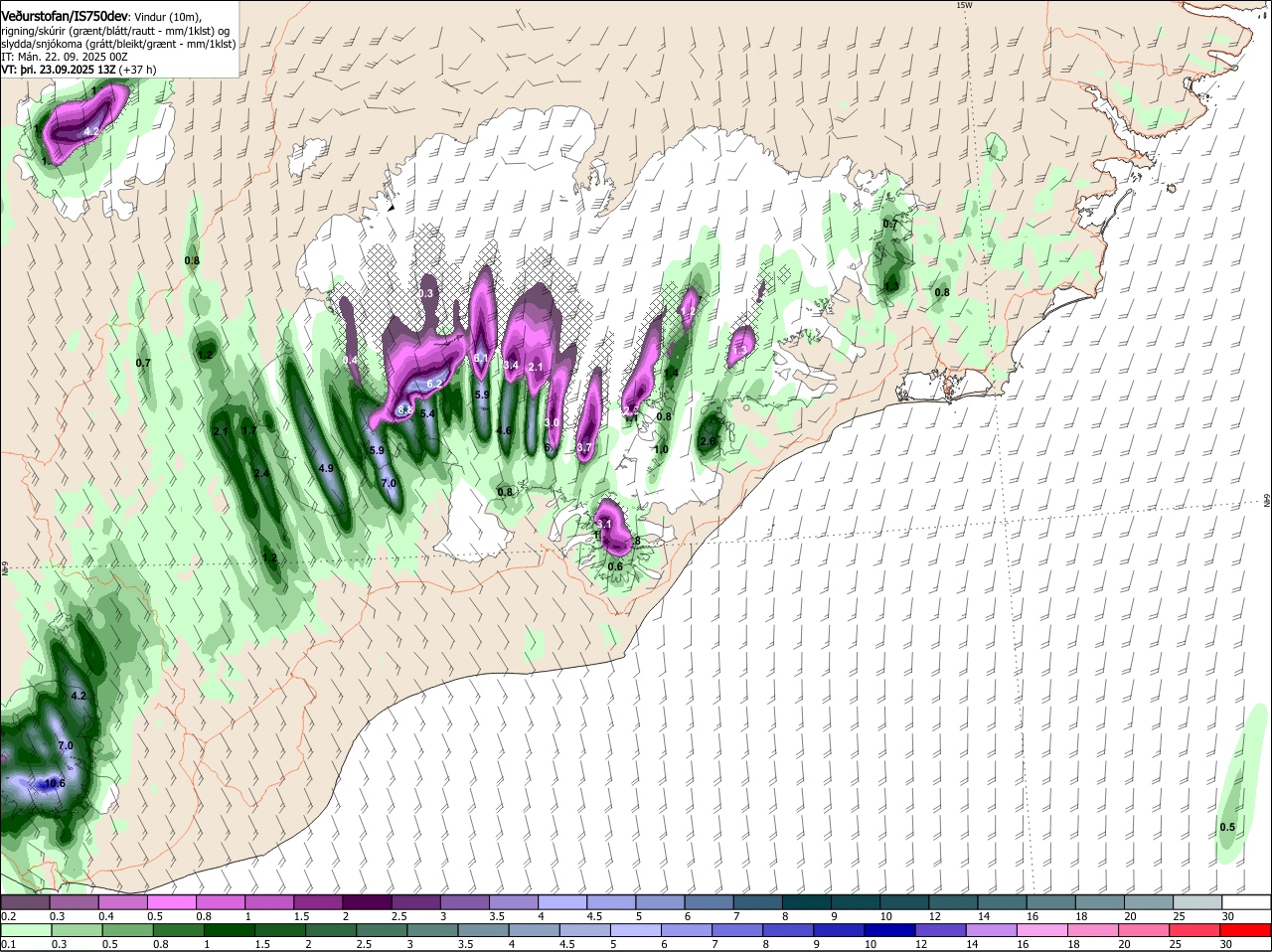
Task: Select the white 3.4 snow value
Action: 512,366
